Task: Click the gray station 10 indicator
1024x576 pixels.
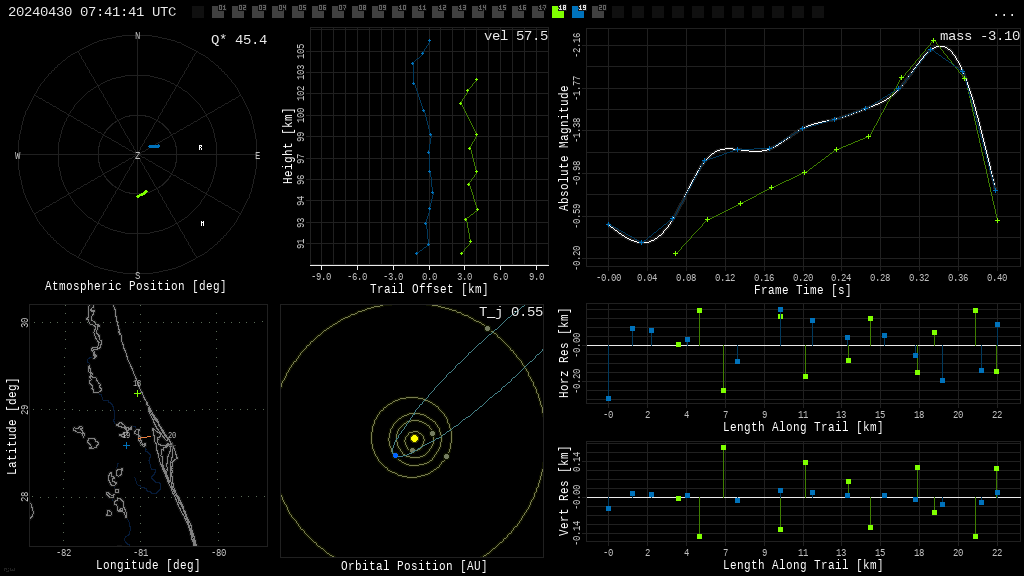Action: (x=398, y=11)
